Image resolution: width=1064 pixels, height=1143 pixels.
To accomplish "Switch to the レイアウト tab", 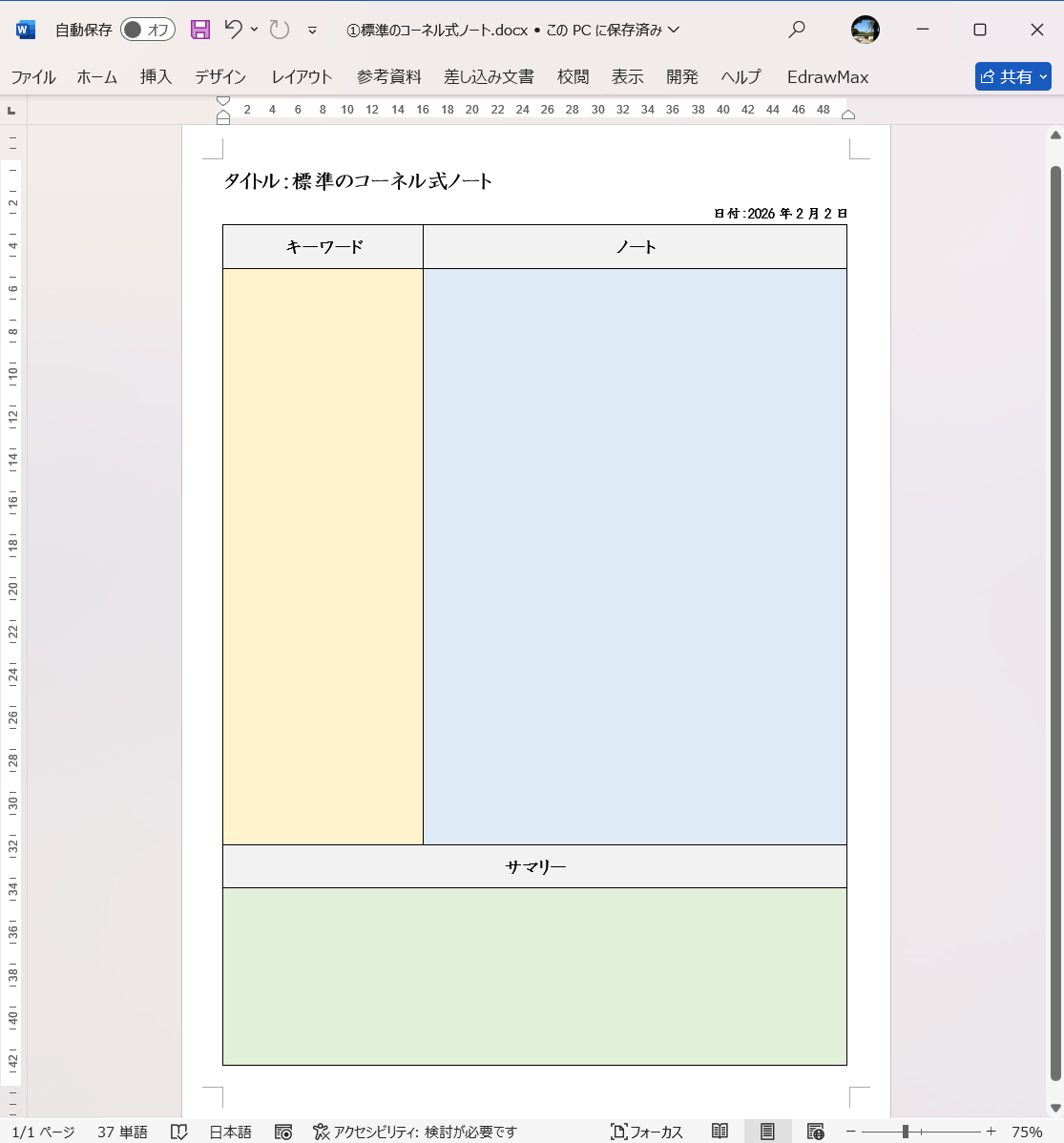I will click(x=302, y=77).
